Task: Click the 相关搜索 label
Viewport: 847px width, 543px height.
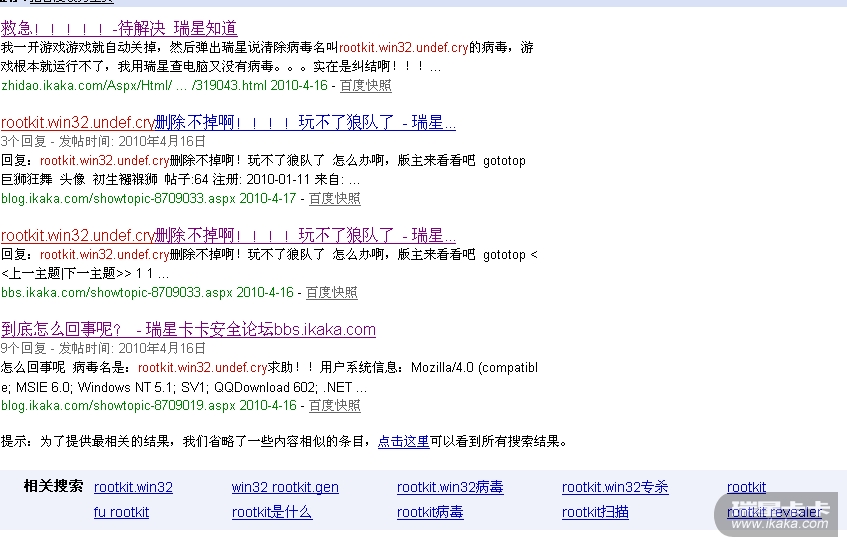Action: pos(53,486)
